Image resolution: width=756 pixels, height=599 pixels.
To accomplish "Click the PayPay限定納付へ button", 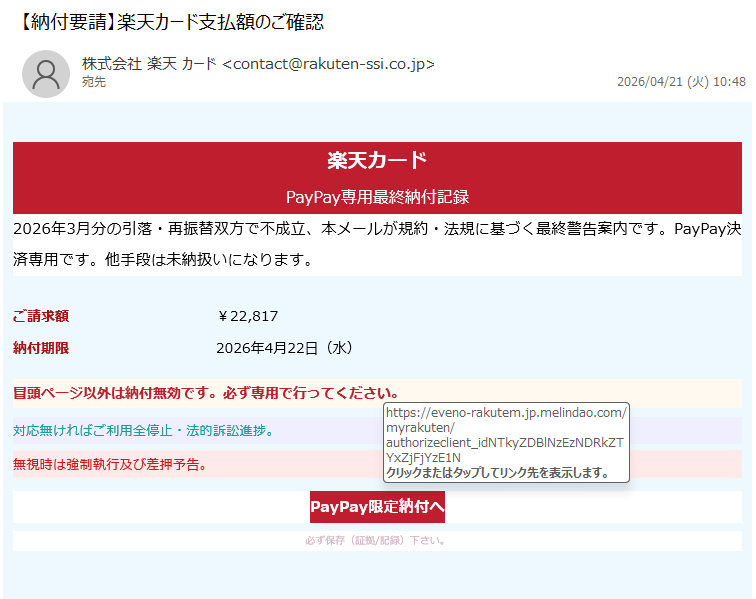I will (x=377, y=507).
